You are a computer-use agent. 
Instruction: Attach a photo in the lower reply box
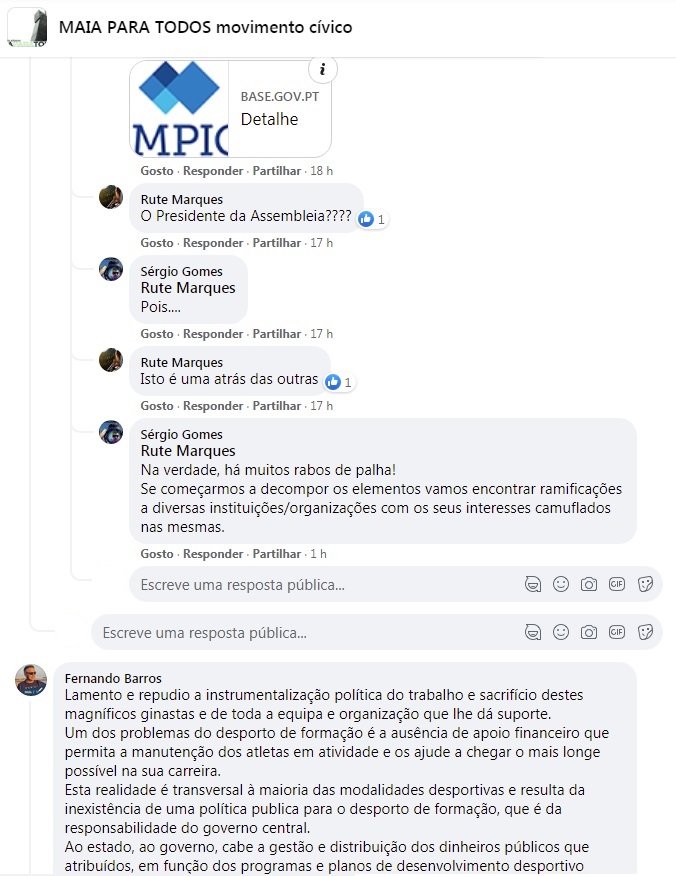pos(589,632)
